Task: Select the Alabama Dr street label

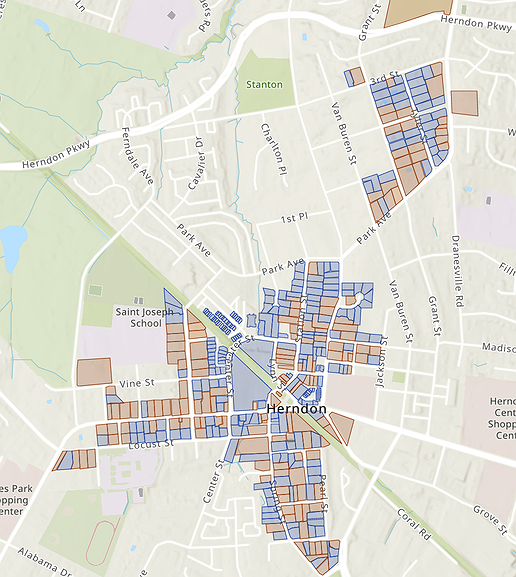Action: click(x=45, y=562)
